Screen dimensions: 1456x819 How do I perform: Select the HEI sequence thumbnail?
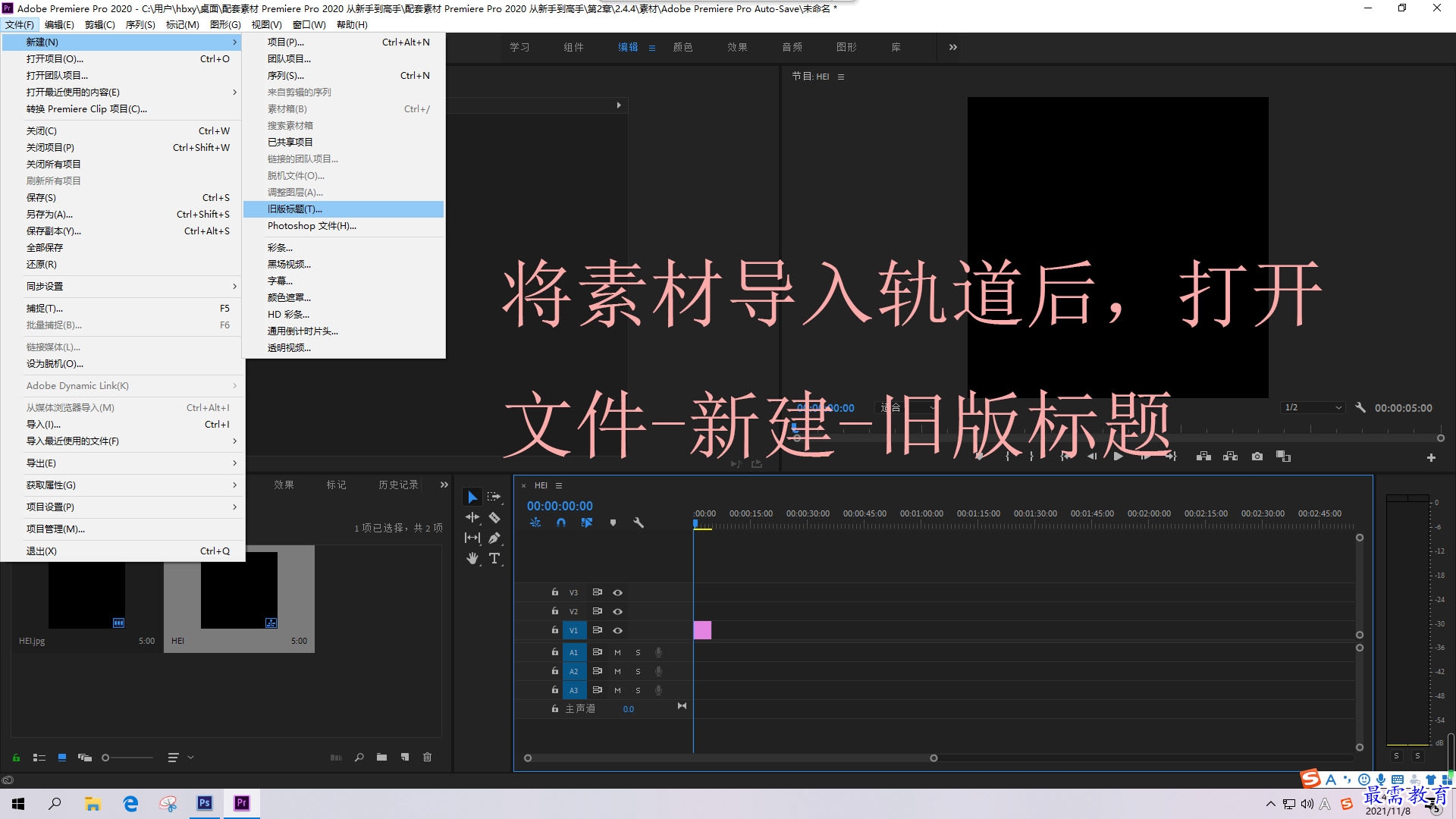(x=239, y=590)
